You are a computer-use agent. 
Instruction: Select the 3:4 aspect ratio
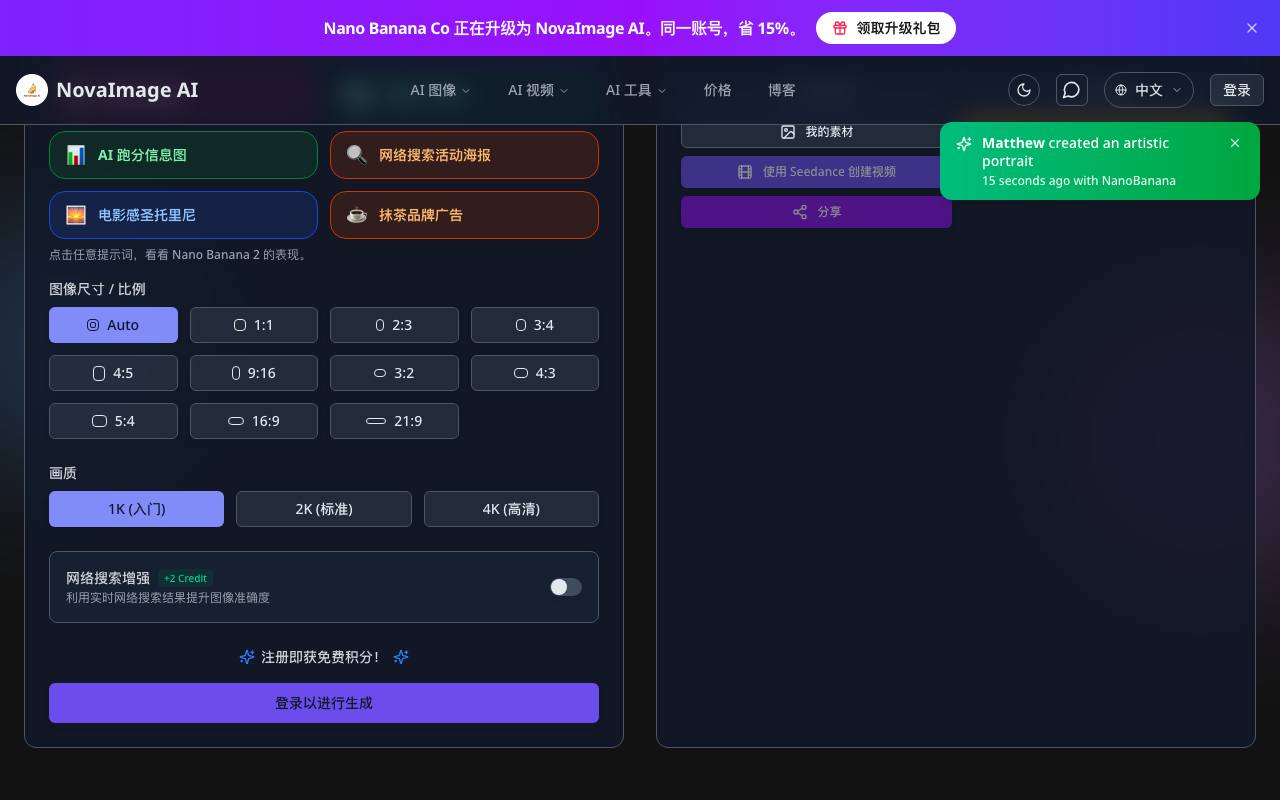(x=535, y=325)
